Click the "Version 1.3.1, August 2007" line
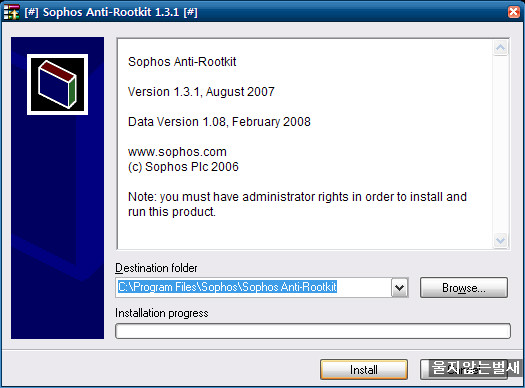The width and height of the screenshot is (525, 388). [201, 92]
